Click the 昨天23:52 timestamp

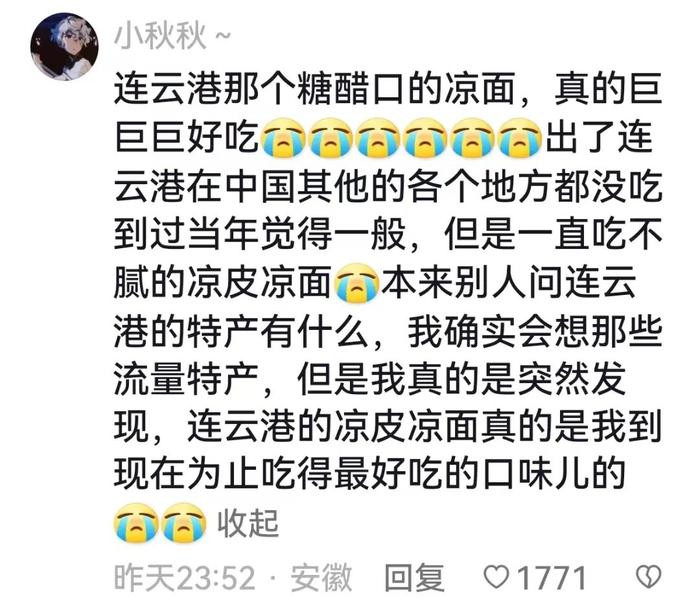click(185, 578)
